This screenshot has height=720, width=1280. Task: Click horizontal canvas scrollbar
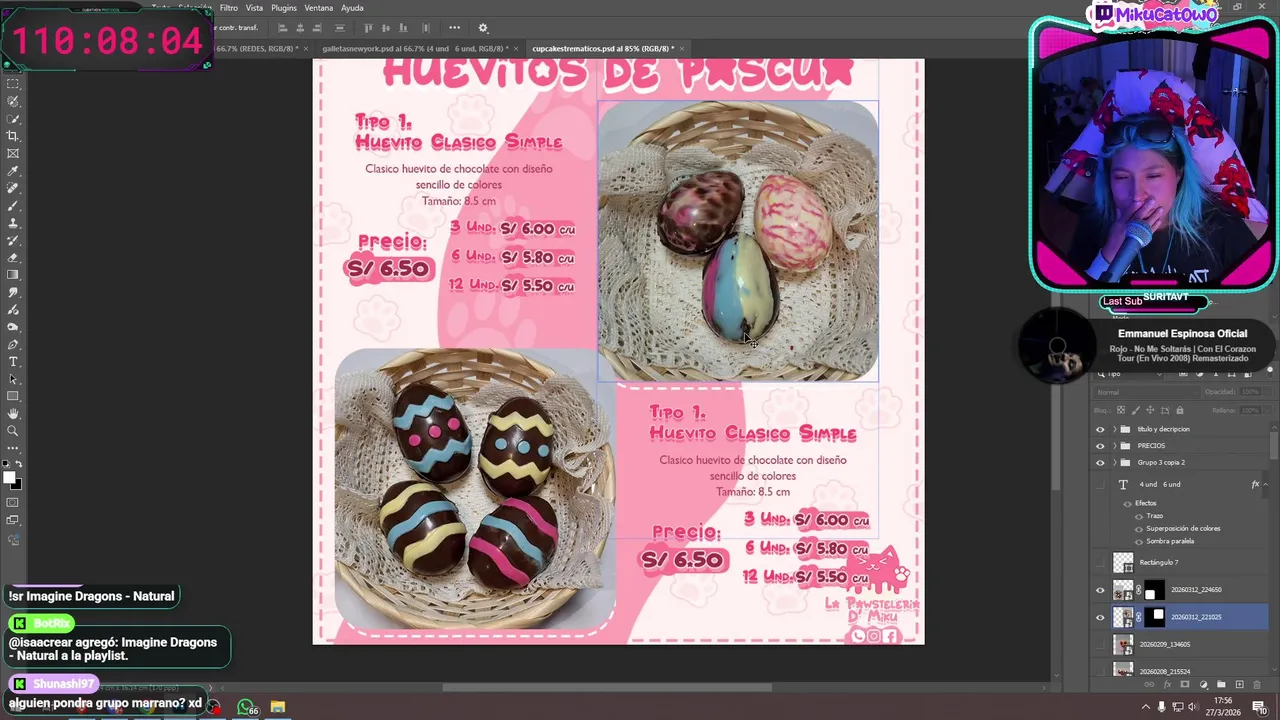(608, 687)
